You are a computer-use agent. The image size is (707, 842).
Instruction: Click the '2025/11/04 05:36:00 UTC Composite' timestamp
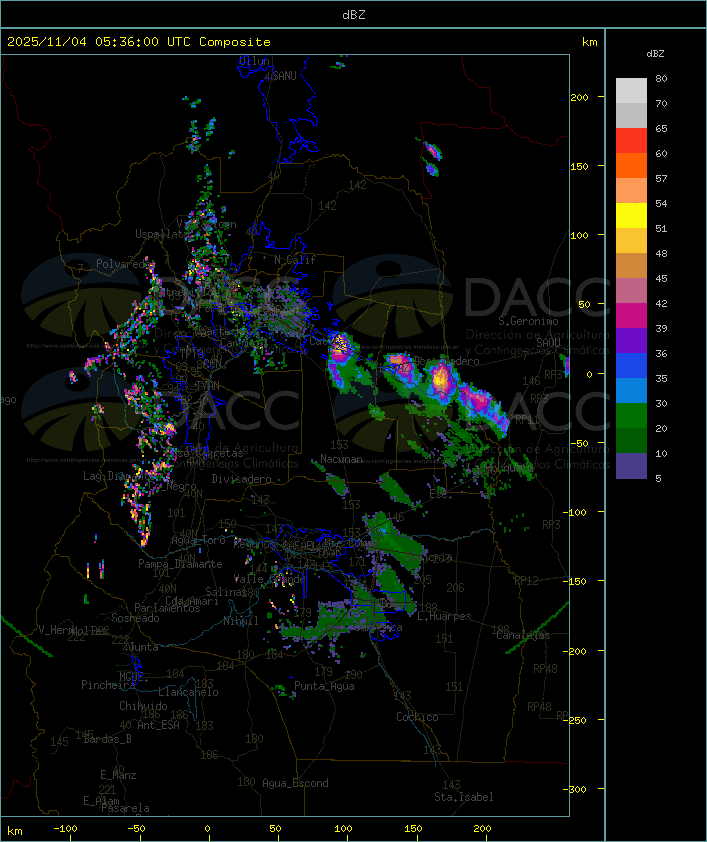coord(139,42)
